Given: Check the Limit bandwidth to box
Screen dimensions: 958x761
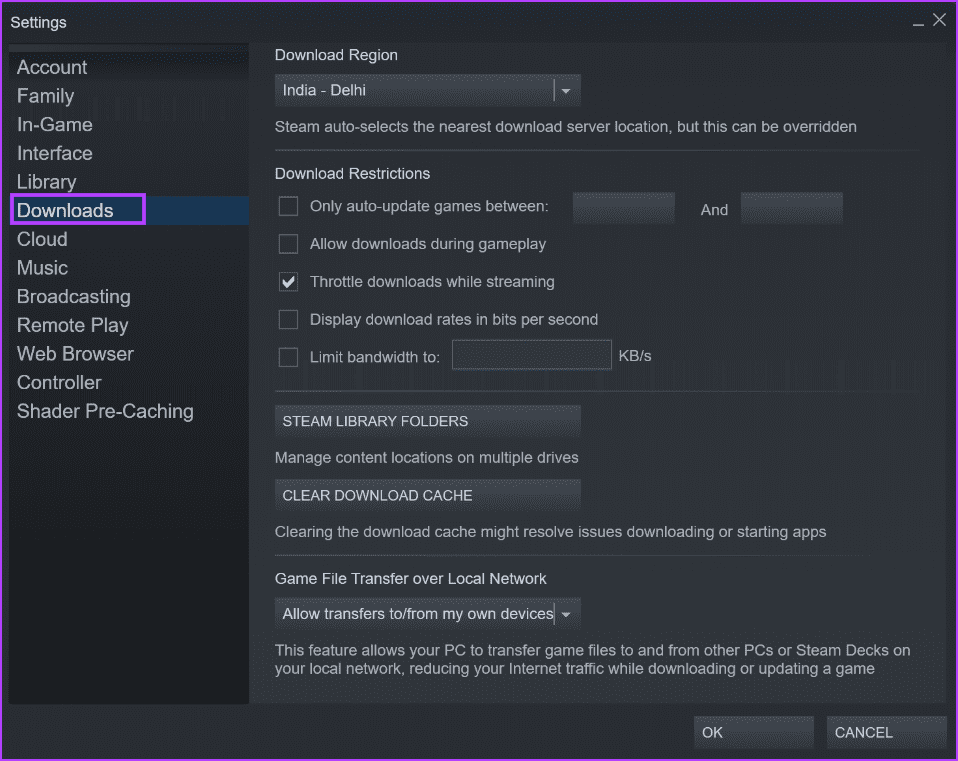Looking at the screenshot, I should point(288,357).
